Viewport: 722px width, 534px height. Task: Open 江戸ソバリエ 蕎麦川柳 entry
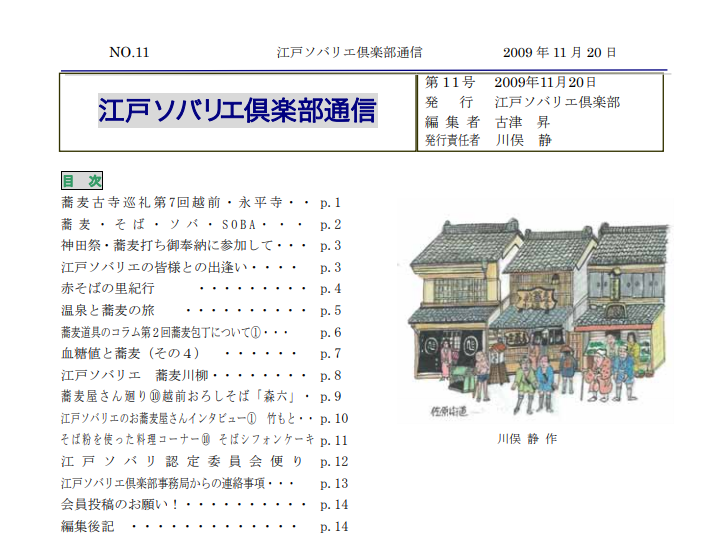coord(200,376)
